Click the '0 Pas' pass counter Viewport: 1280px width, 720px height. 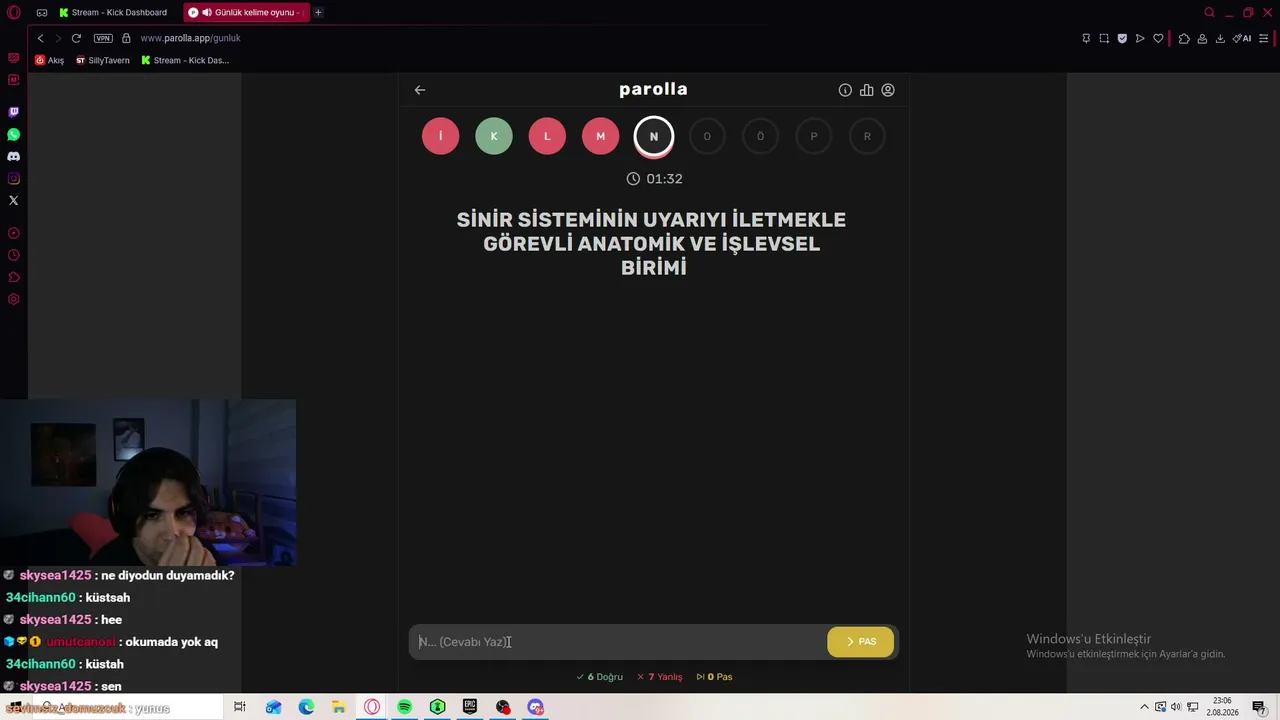tap(714, 677)
